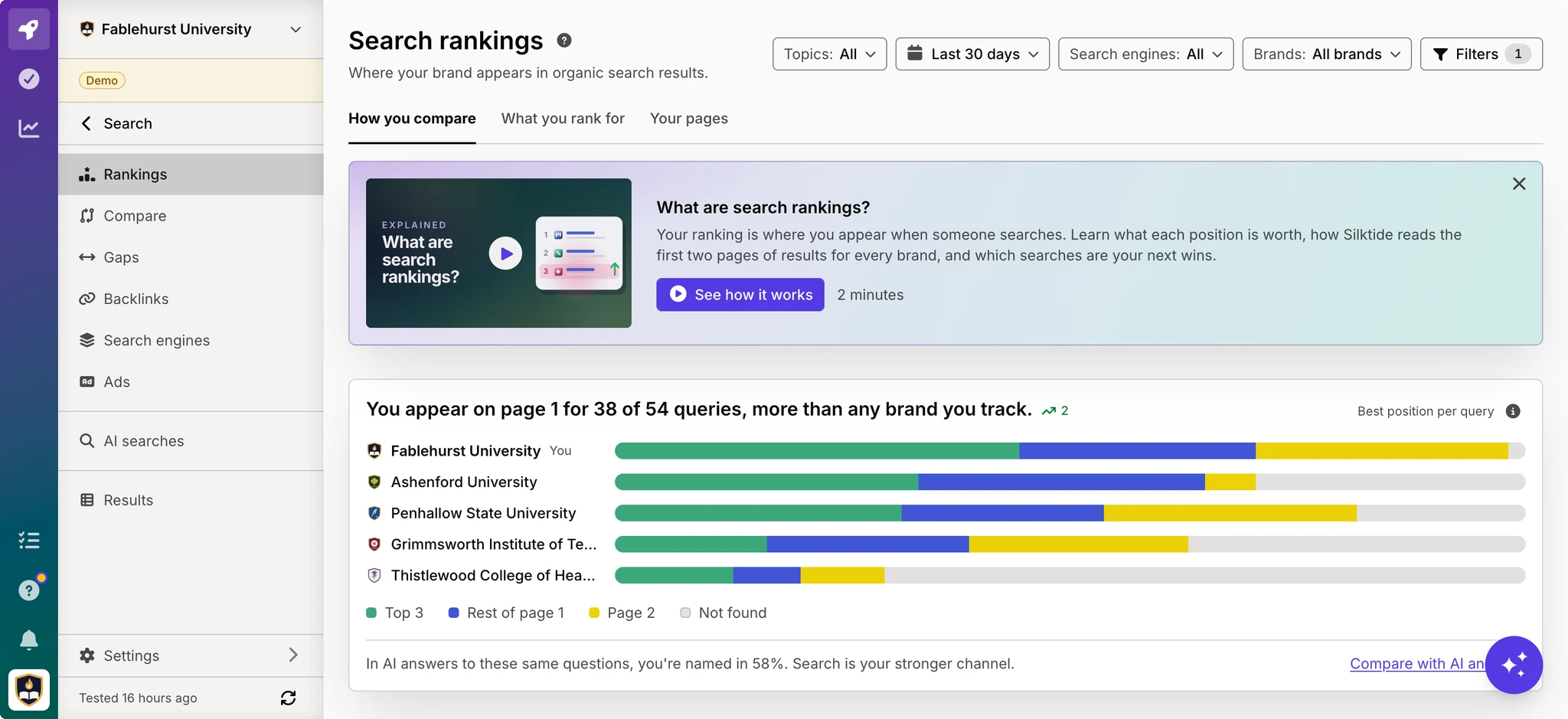Click the info icon next to Best position per query

(1513, 411)
